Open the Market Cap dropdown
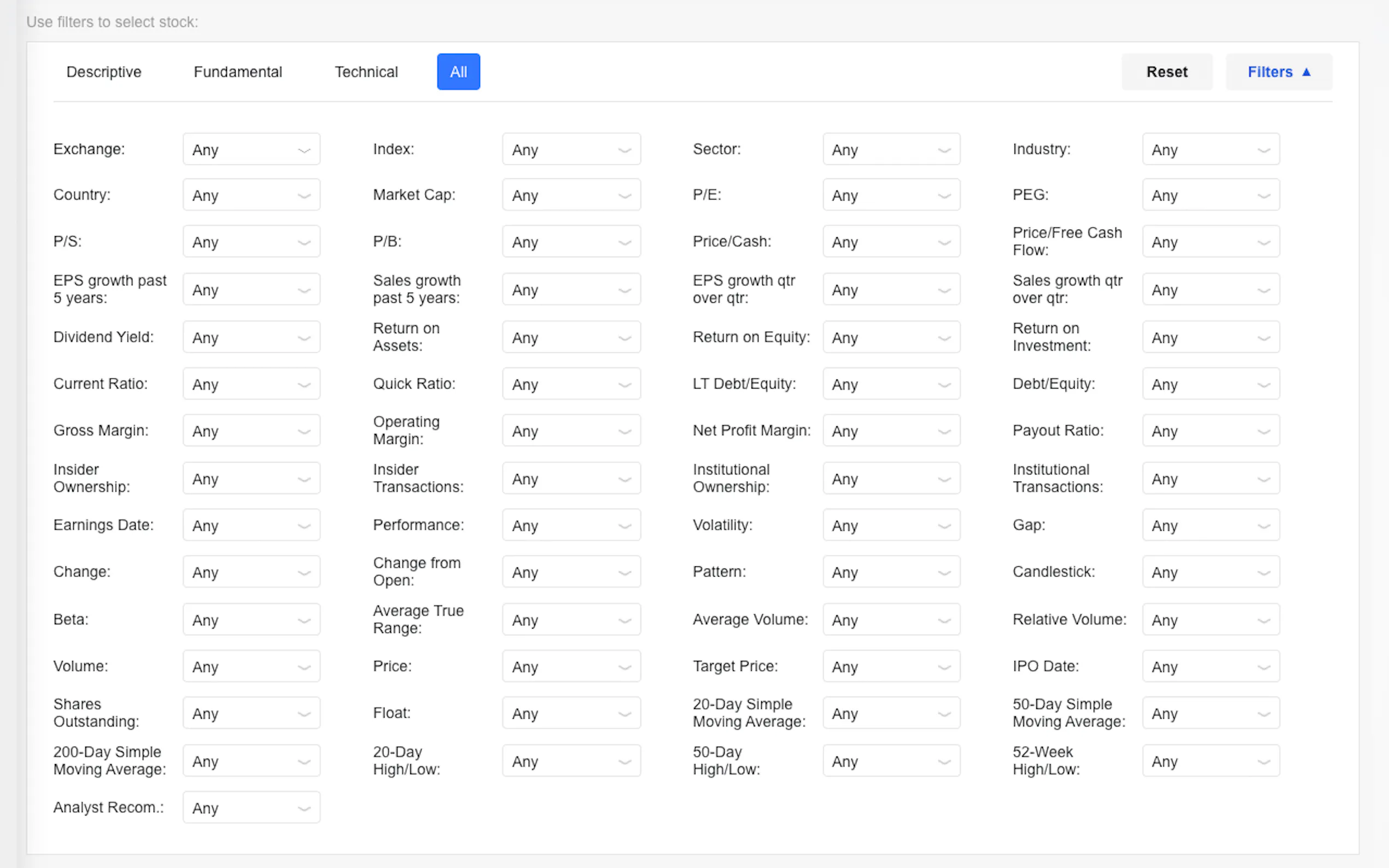 [x=571, y=195]
